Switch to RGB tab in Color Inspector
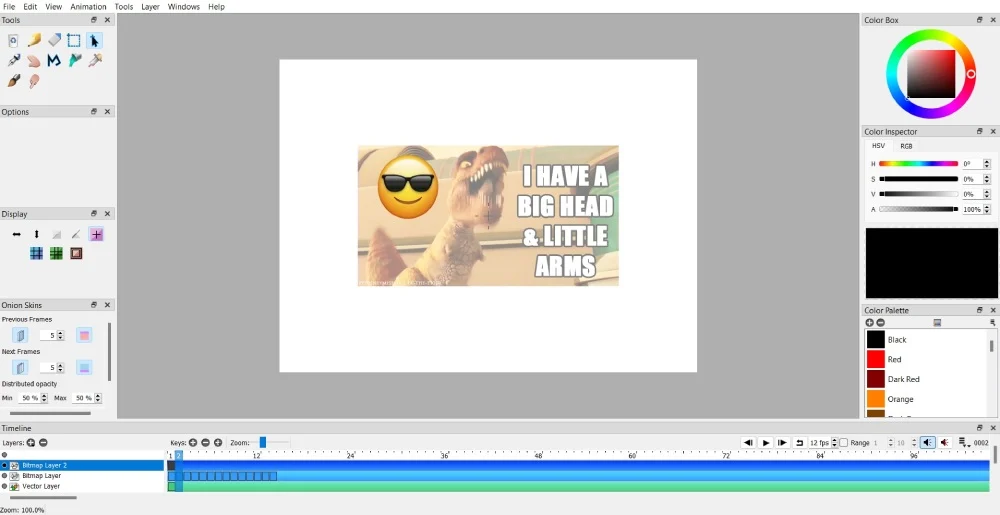The image size is (1000, 515). (x=906, y=146)
